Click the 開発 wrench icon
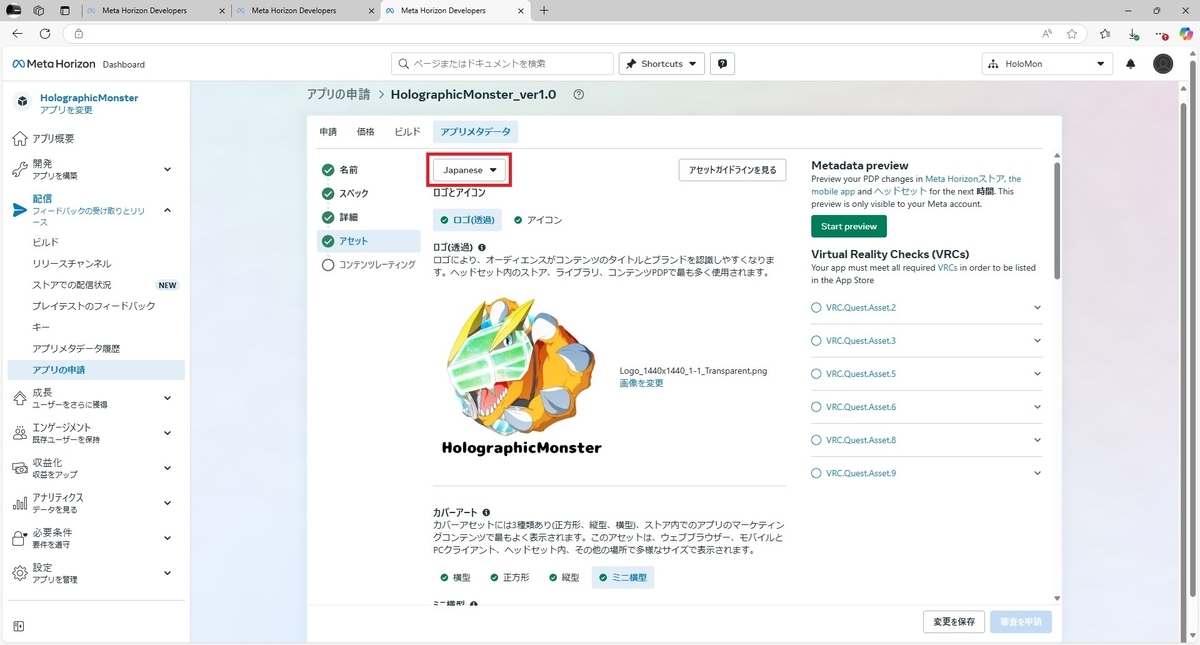This screenshot has width=1200, height=645. click(x=20, y=169)
